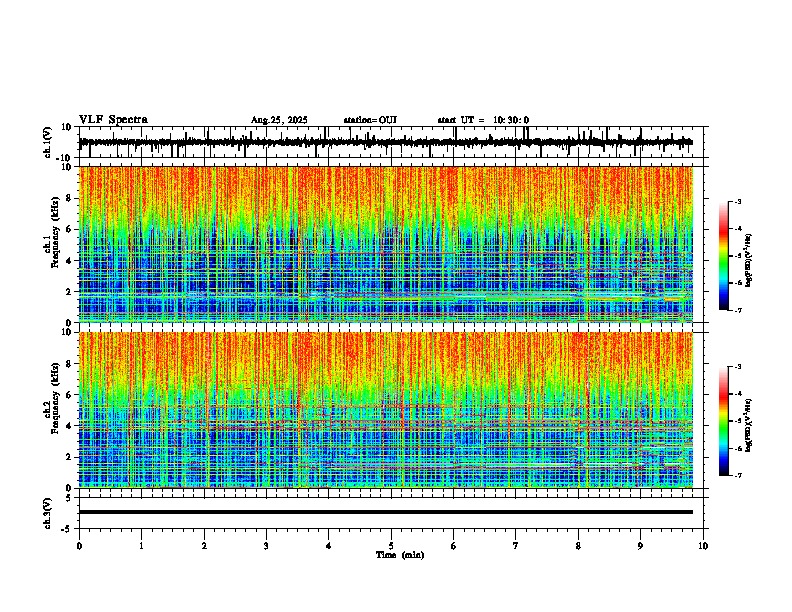Click the "Time (min)" axis title
This screenshot has height=612, width=792.
coord(400,555)
